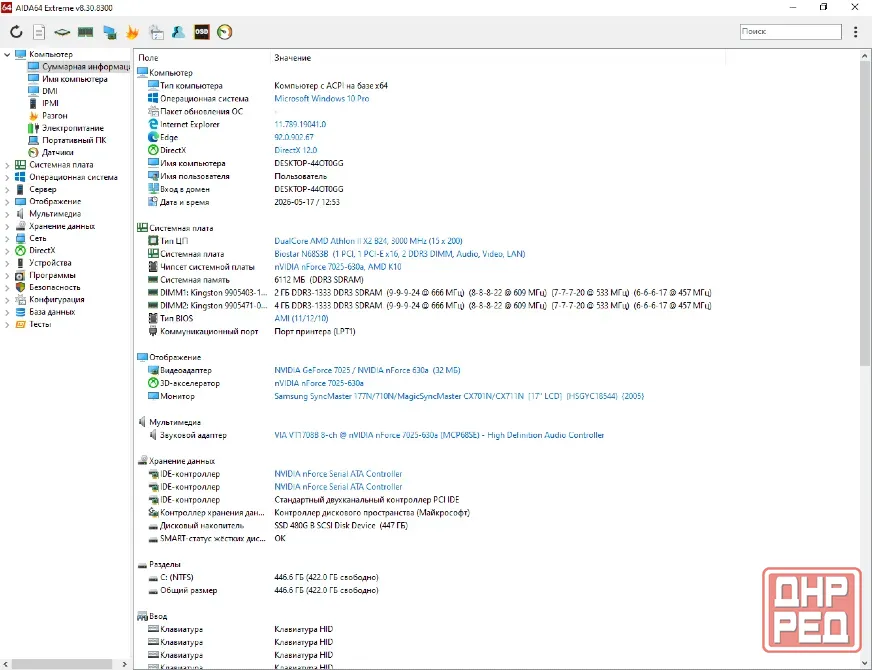This screenshot has height=670, width=872.
Task: Open the Biostar N68S3B motherboard link
Action: pyautogui.click(x=399, y=254)
